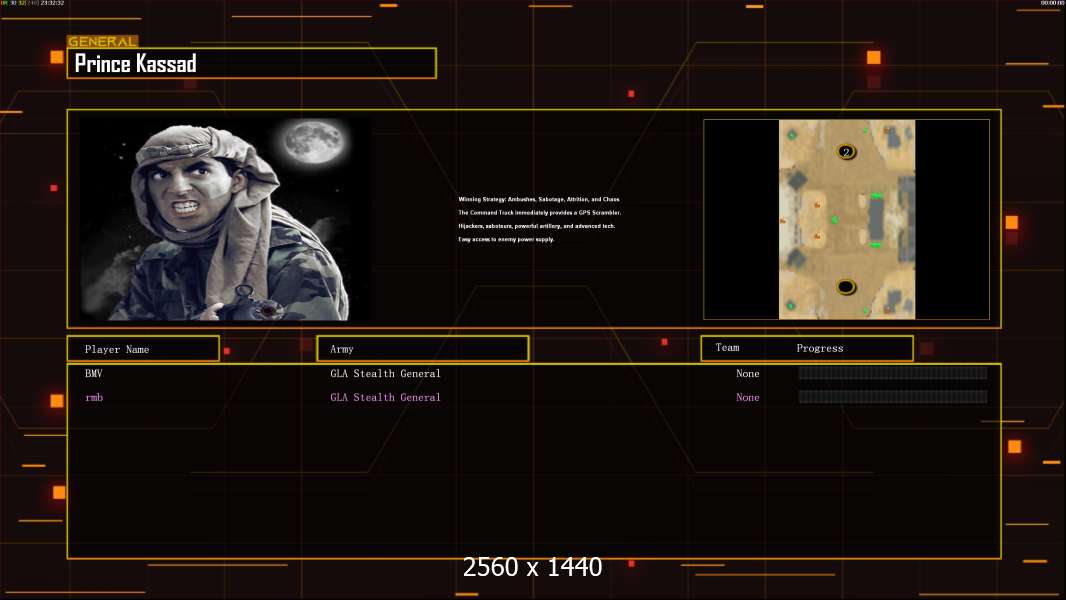
Task: Select the player BMV row
Action: (x=534, y=373)
